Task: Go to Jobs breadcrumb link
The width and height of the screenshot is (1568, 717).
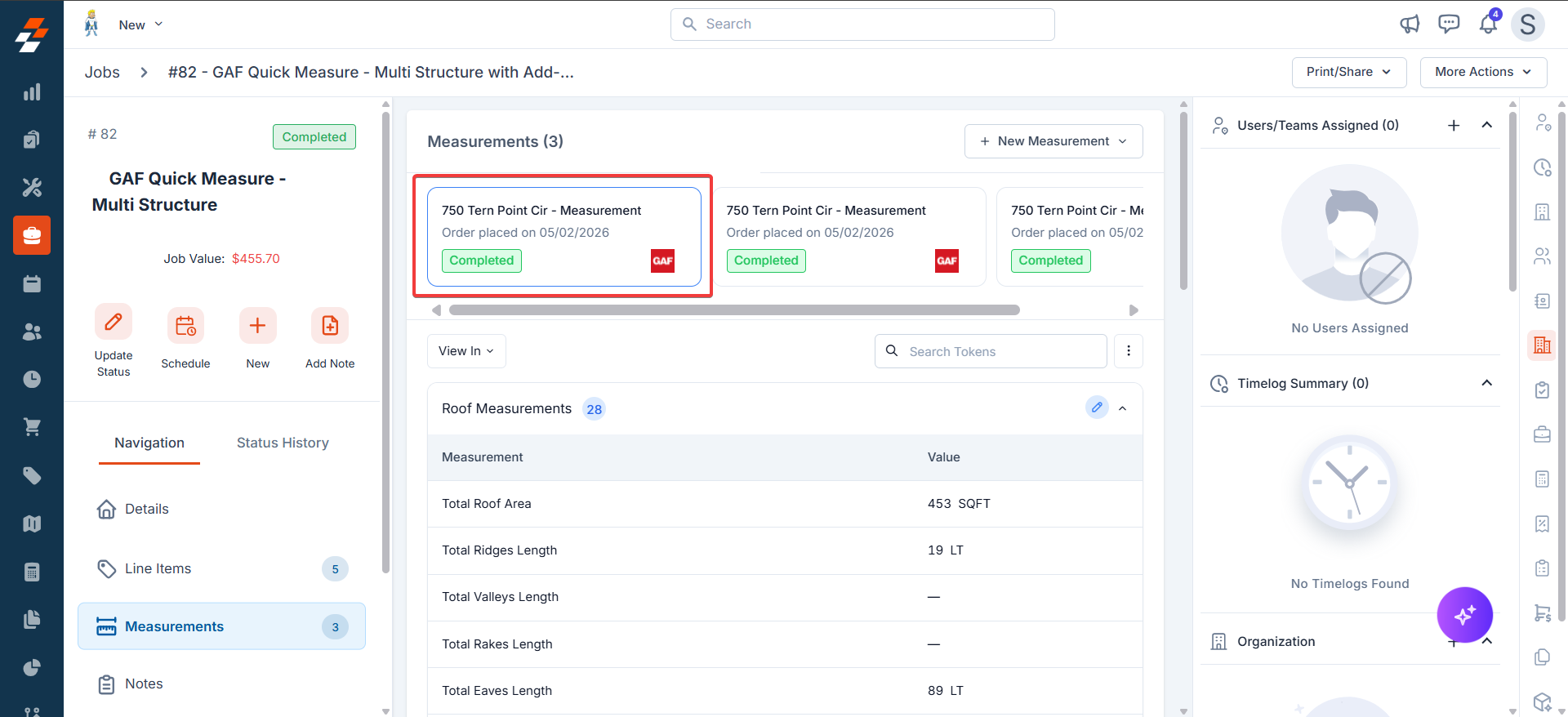Action: click(x=102, y=72)
